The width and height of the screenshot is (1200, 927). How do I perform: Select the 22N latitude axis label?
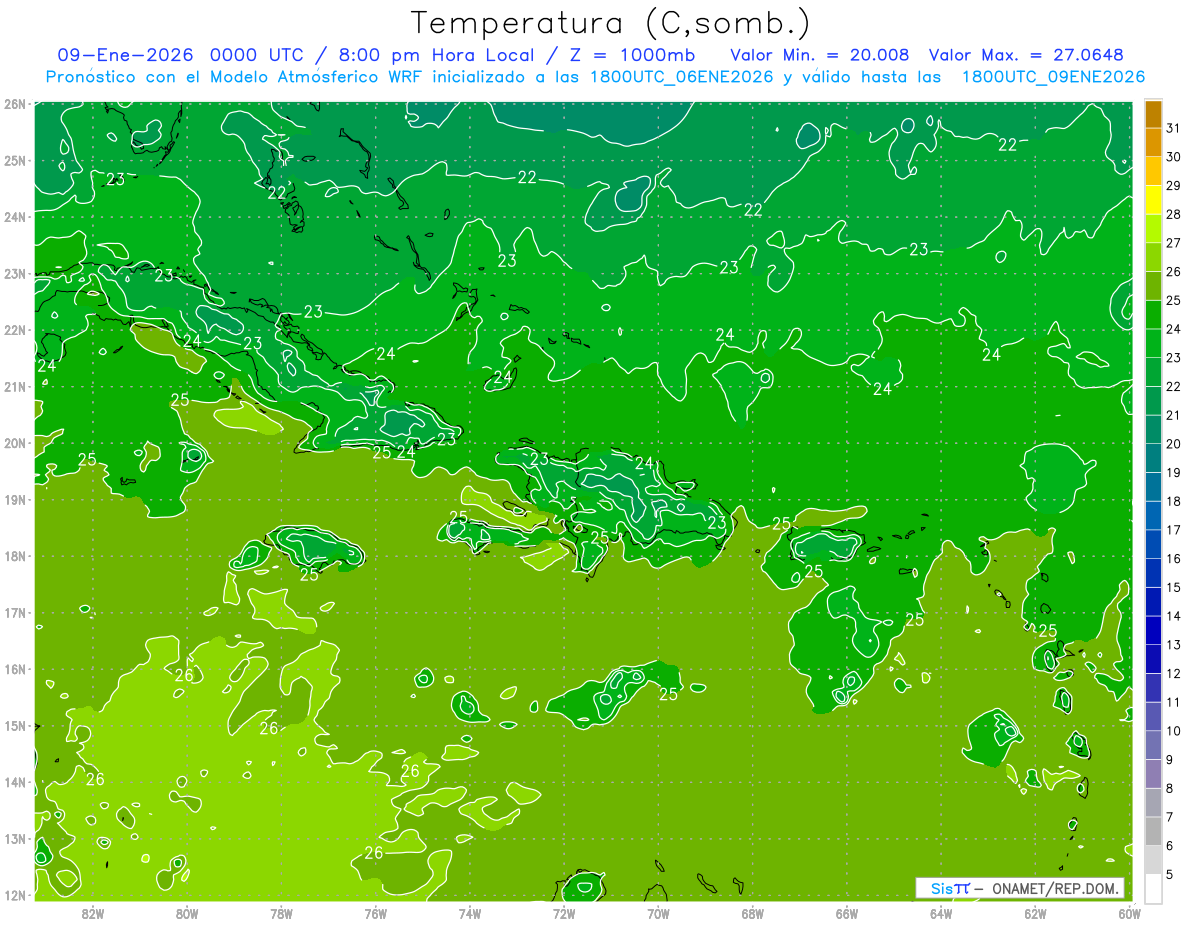point(14,330)
